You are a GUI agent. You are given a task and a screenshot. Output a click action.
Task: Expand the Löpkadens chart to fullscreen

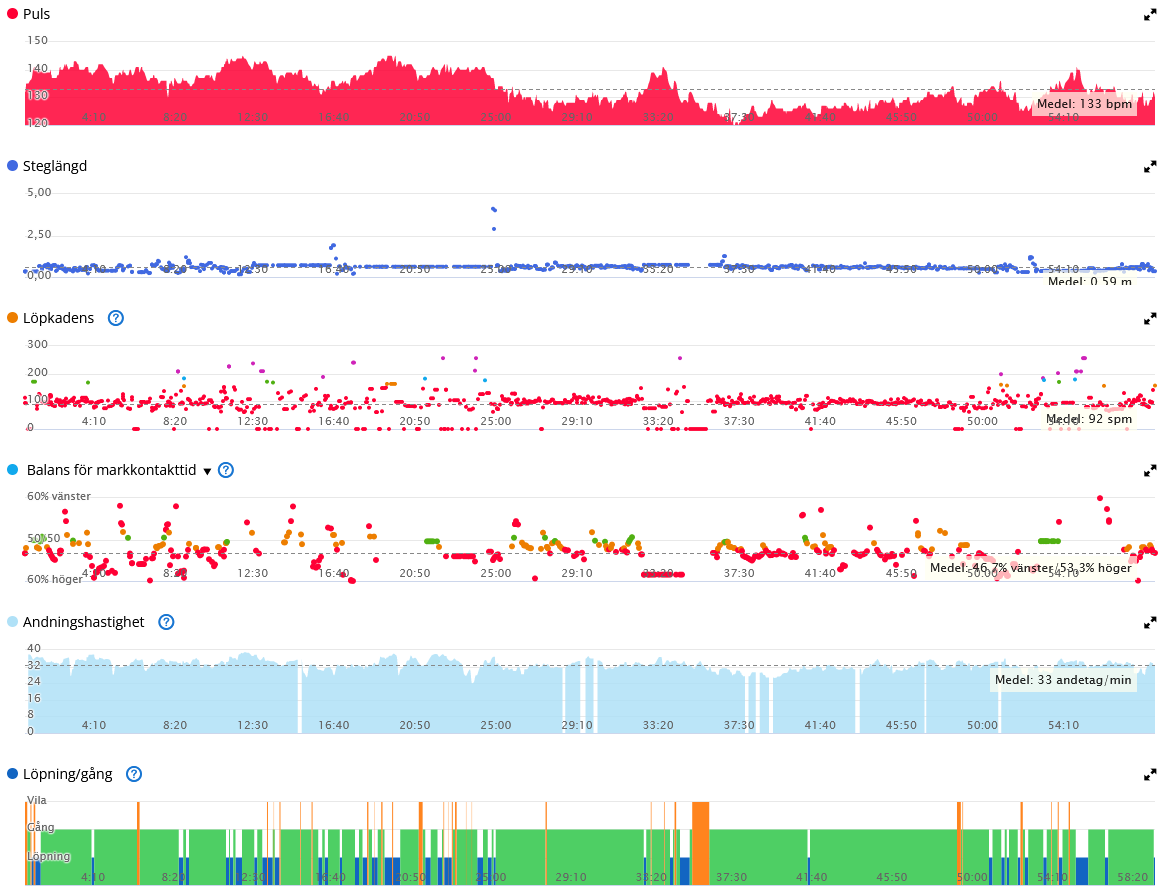[x=1150, y=318]
